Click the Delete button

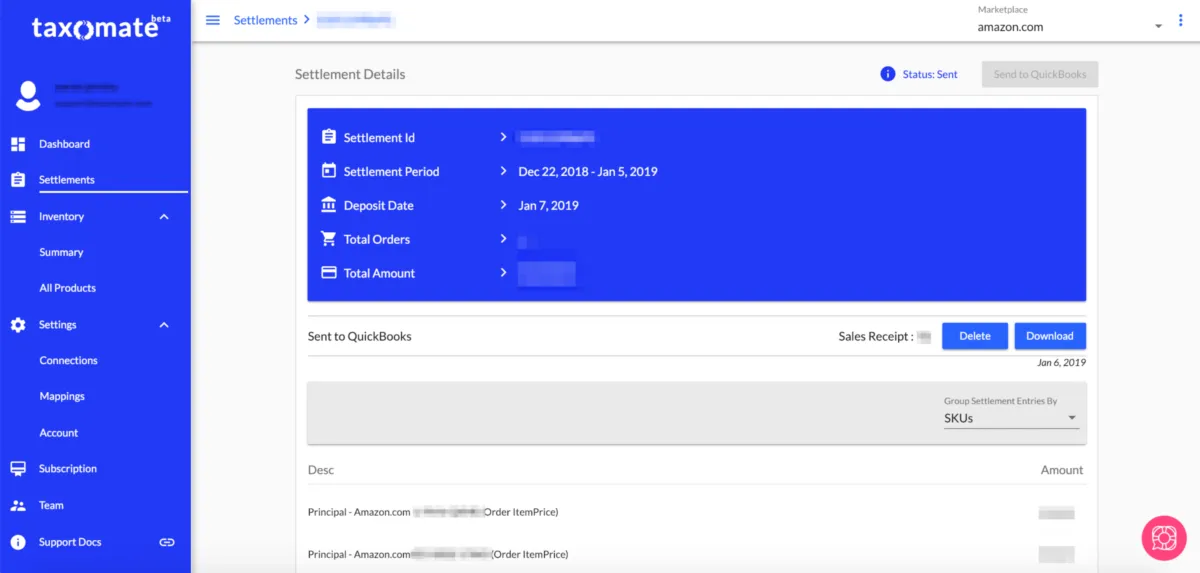(975, 336)
